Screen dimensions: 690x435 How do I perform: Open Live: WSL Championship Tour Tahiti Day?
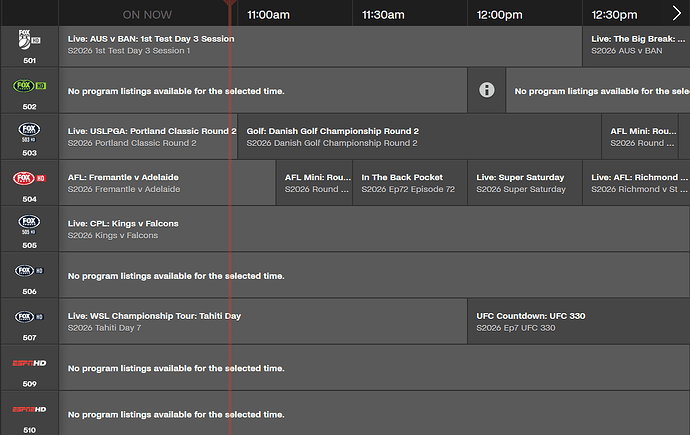pos(263,322)
